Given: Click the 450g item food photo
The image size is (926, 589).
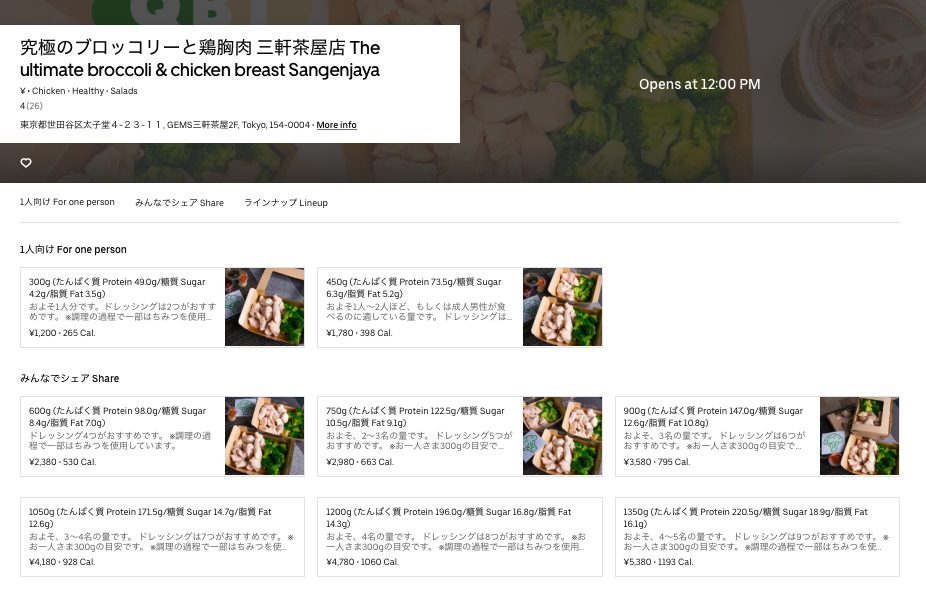Looking at the screenshot, I should (562, 307).
